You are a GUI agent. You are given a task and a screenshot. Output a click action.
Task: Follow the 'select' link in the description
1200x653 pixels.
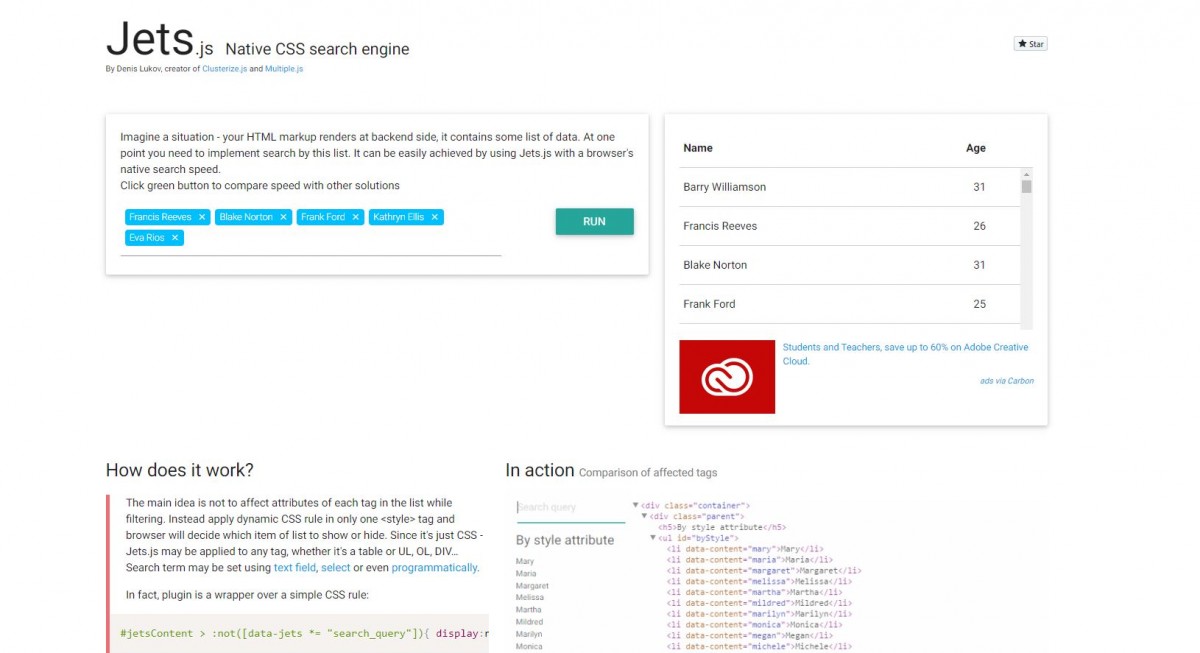click(335, 567)
